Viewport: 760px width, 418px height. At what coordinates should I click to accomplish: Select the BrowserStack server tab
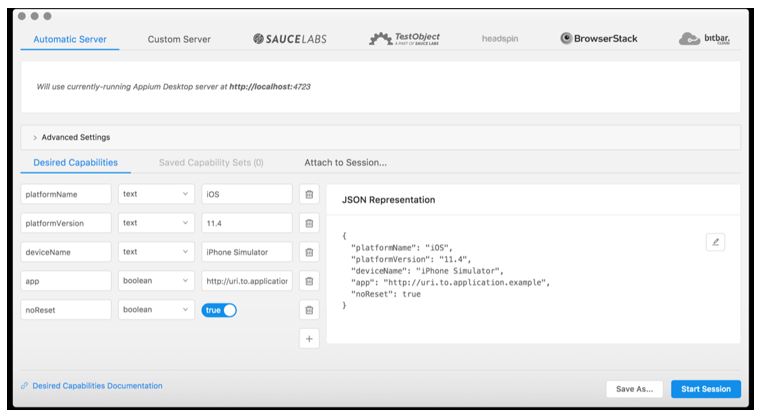[x=598, y=39]
